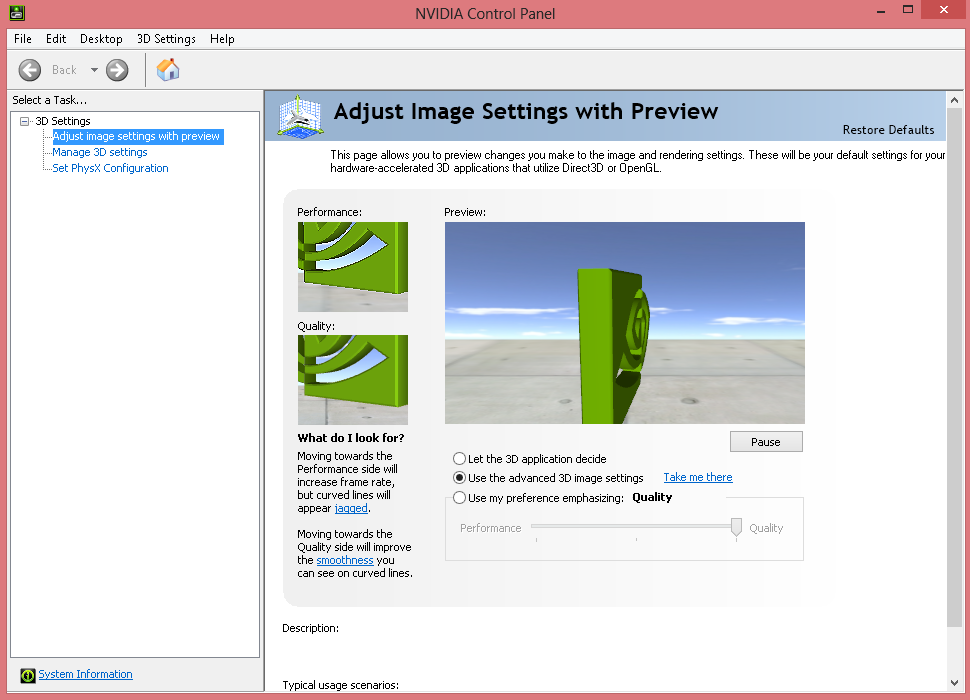Viewport: 970px width, 700px height.
Task: Click the Performance sample thumbnail
Action: click(x=353, y=267)
